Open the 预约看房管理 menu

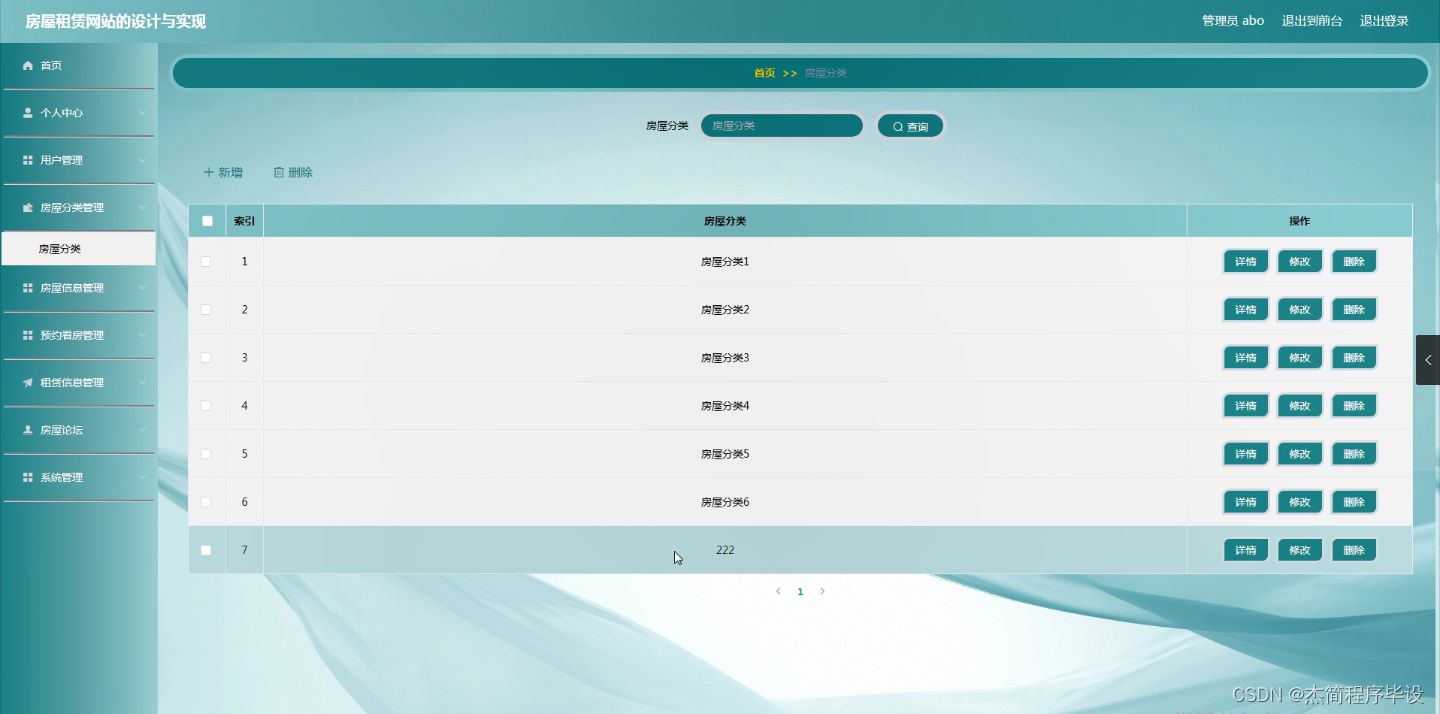(x=72, y=336)
